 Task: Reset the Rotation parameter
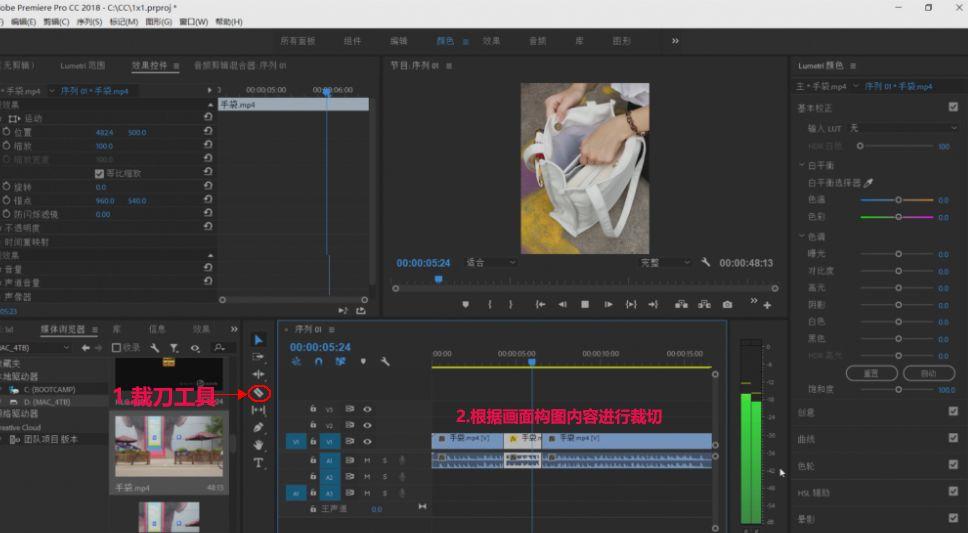tap(208, 185)
